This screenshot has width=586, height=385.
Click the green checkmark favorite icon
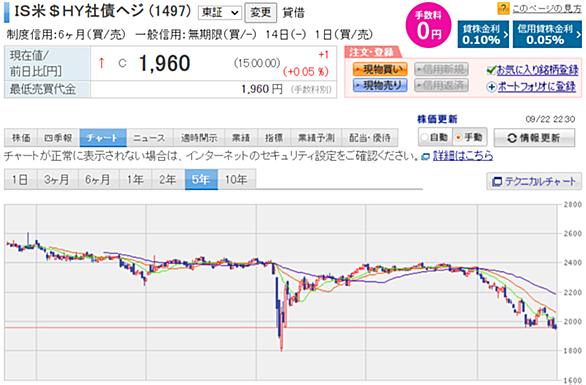point(491,70)
